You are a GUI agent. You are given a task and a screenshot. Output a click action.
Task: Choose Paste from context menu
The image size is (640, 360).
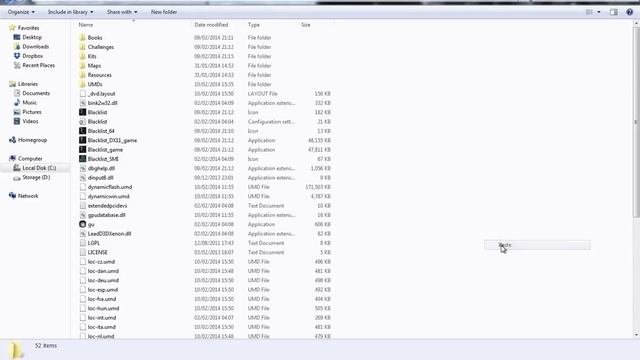pos(537,245)
